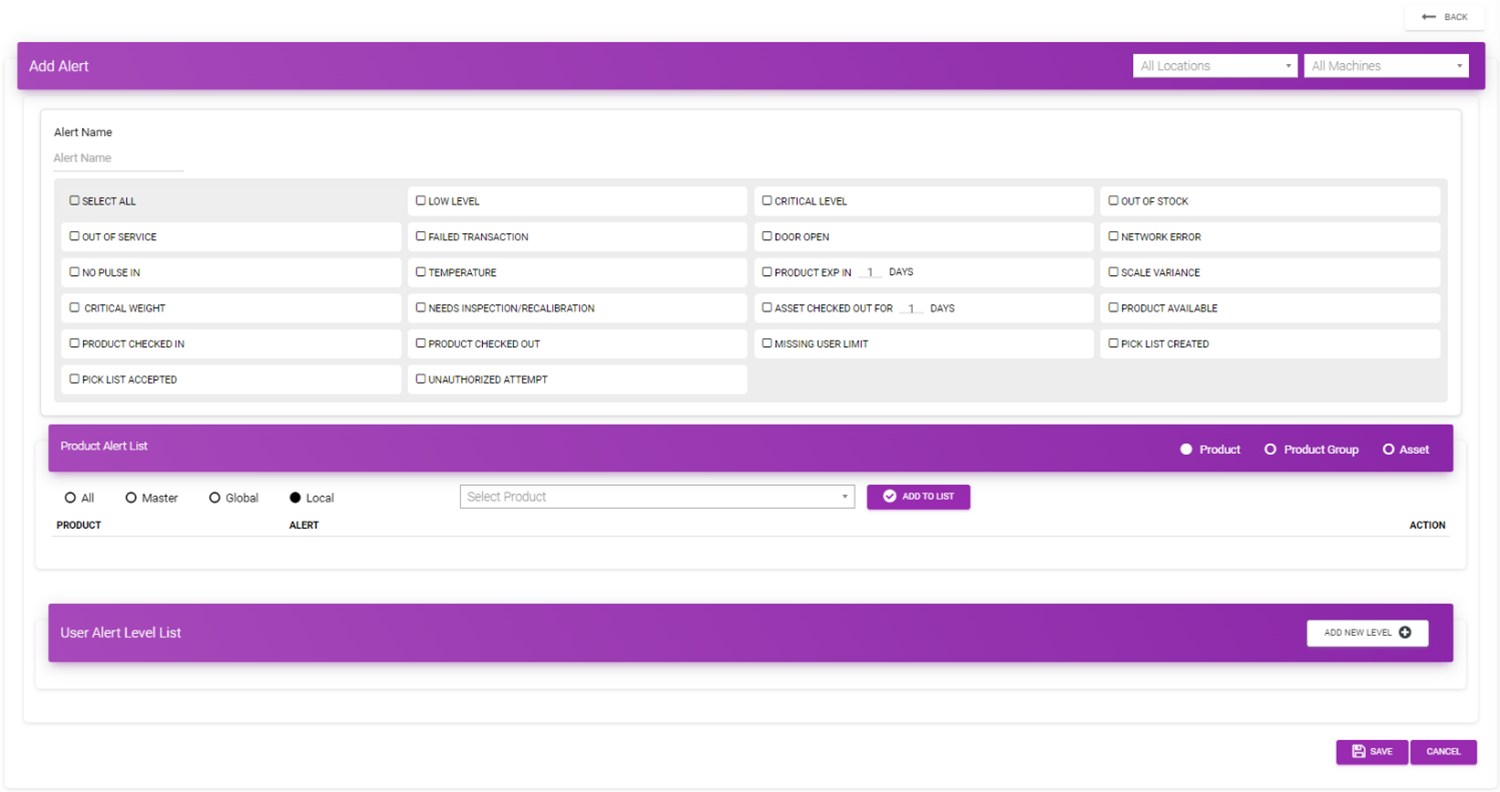Check the Low Level alert
This screenshot has height=792, width=1500.
pyautogui.click(x=420, y=200)
